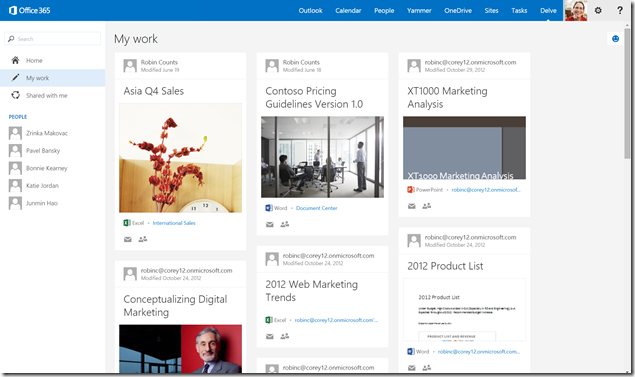Switch to Yammer in the top bar

(419, 11)
